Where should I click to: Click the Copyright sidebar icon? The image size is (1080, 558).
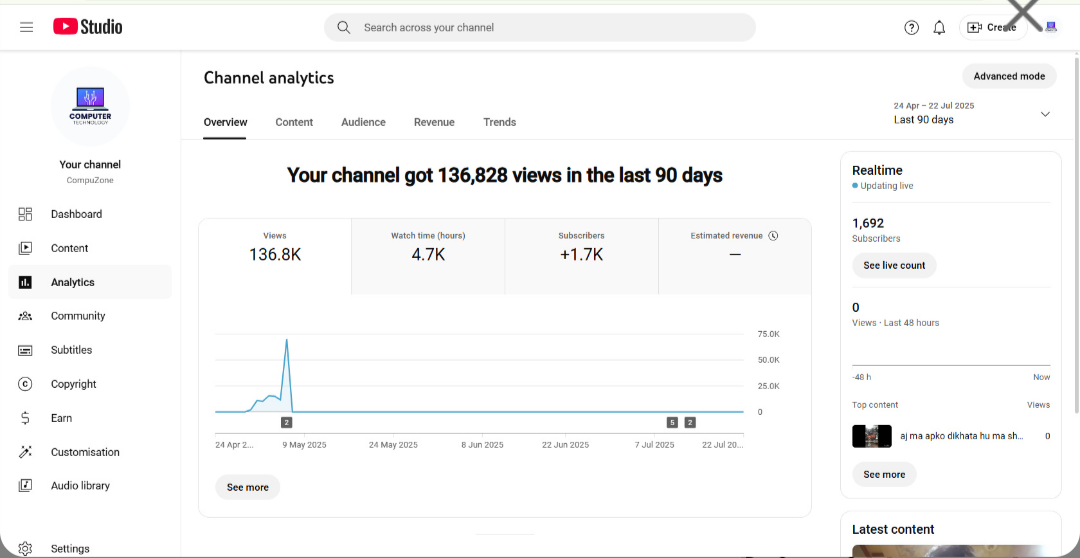[25, 384]
